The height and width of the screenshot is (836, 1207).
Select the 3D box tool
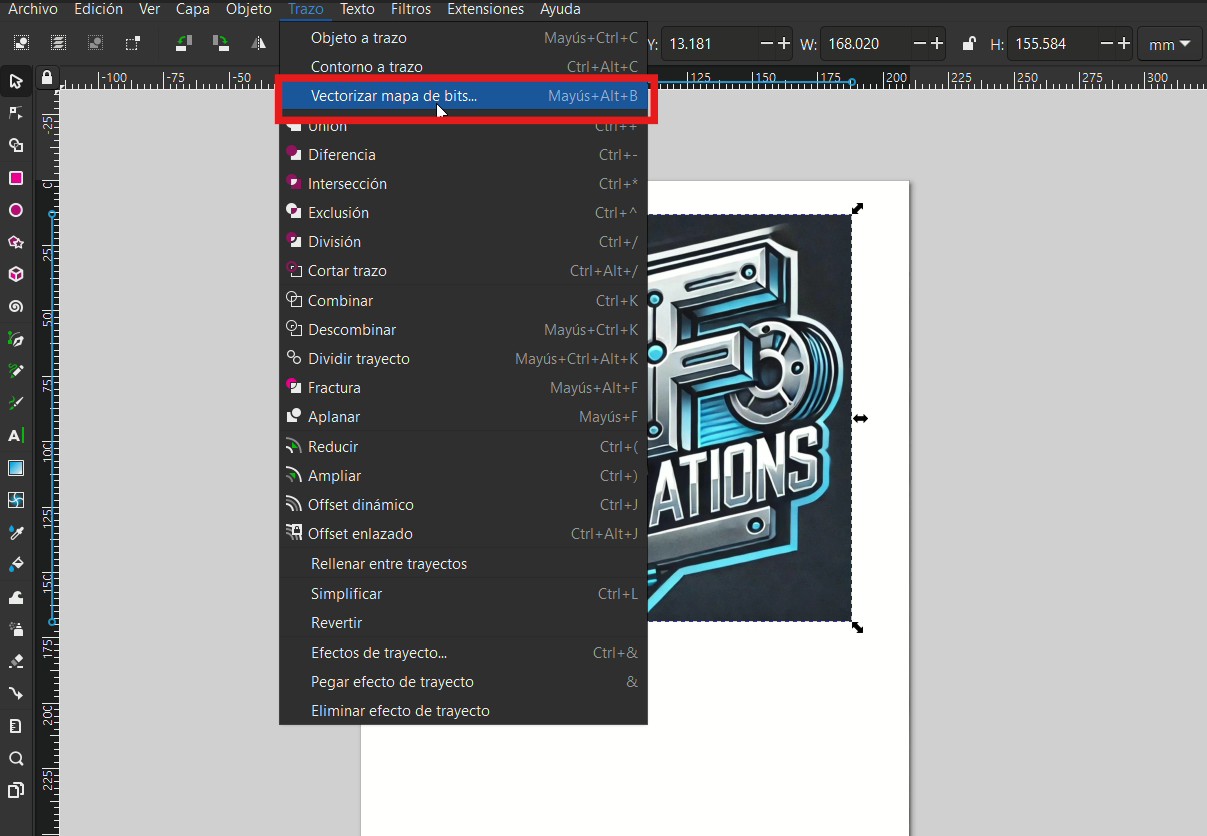click(x=16, y=274)
